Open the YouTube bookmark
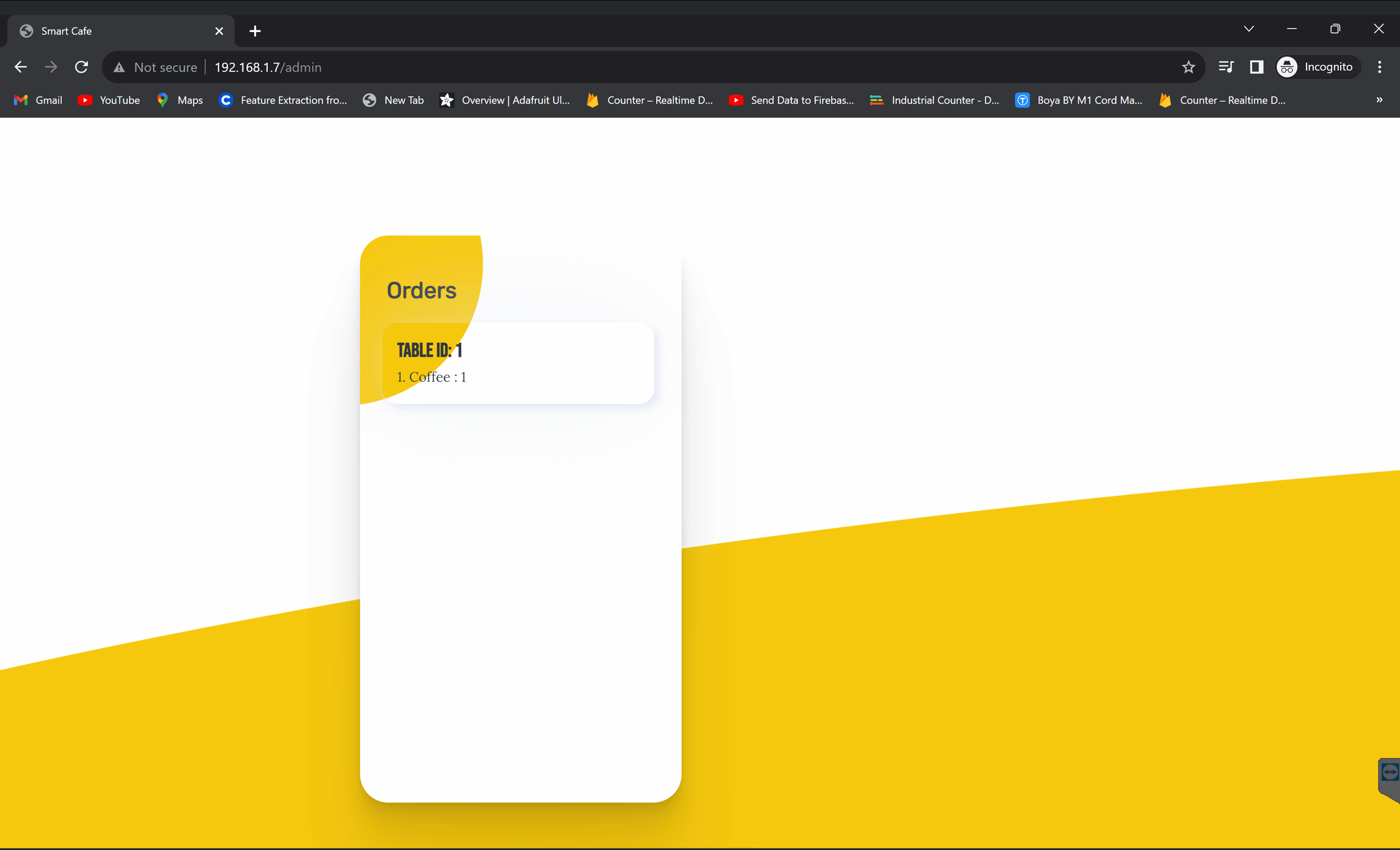Image resolution: width=1400 pixels, height=850 pixels. point(109,100)
